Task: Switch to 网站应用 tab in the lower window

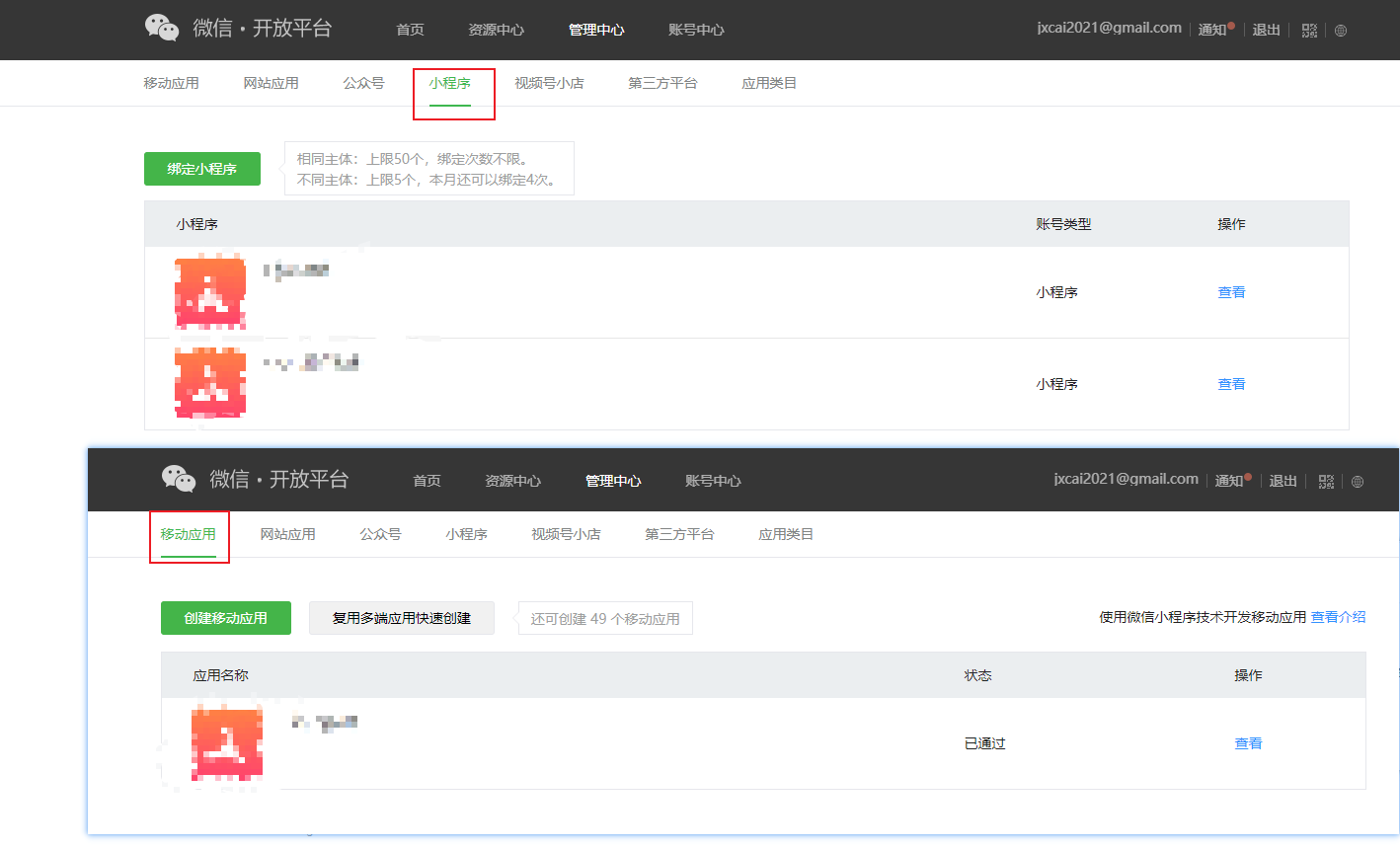Action: [x=287, y=534]
